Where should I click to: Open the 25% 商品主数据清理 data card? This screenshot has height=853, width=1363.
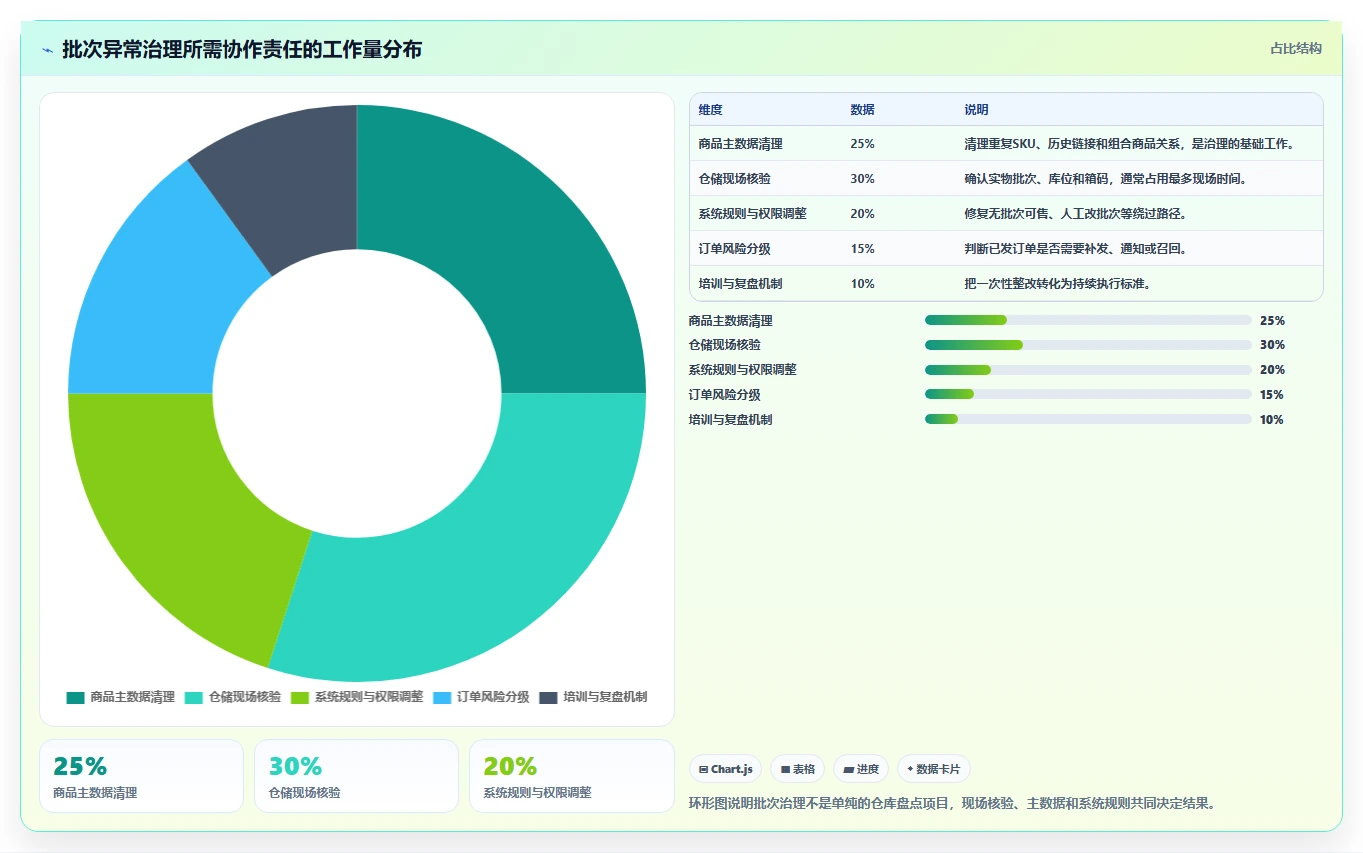[141, 776]
